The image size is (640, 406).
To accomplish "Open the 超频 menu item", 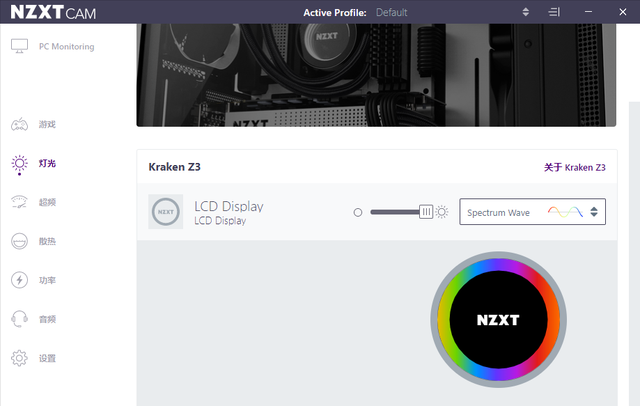I will click(x=47, y=202).
